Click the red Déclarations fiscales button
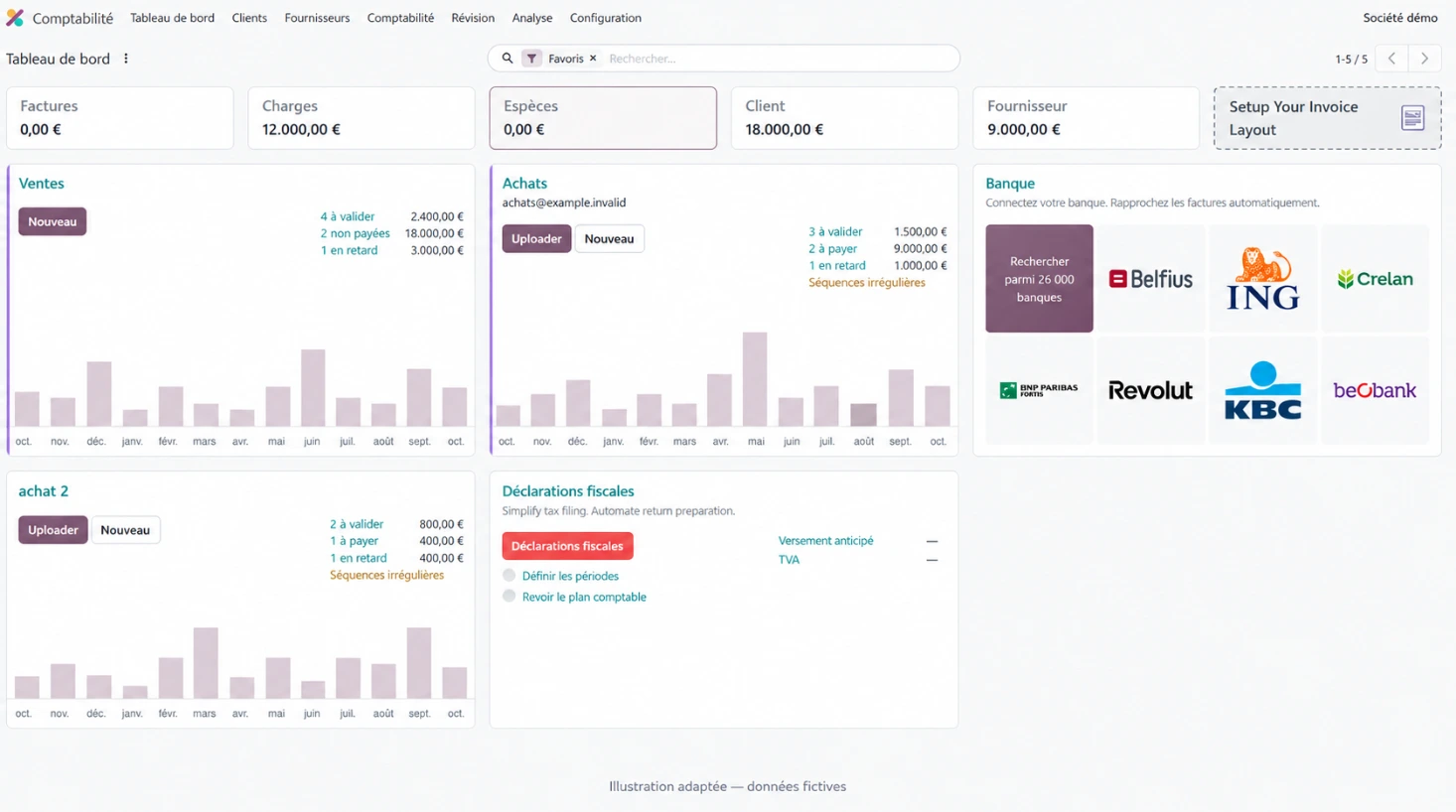This screenshot has width=1456, height=812. (567, 546)
